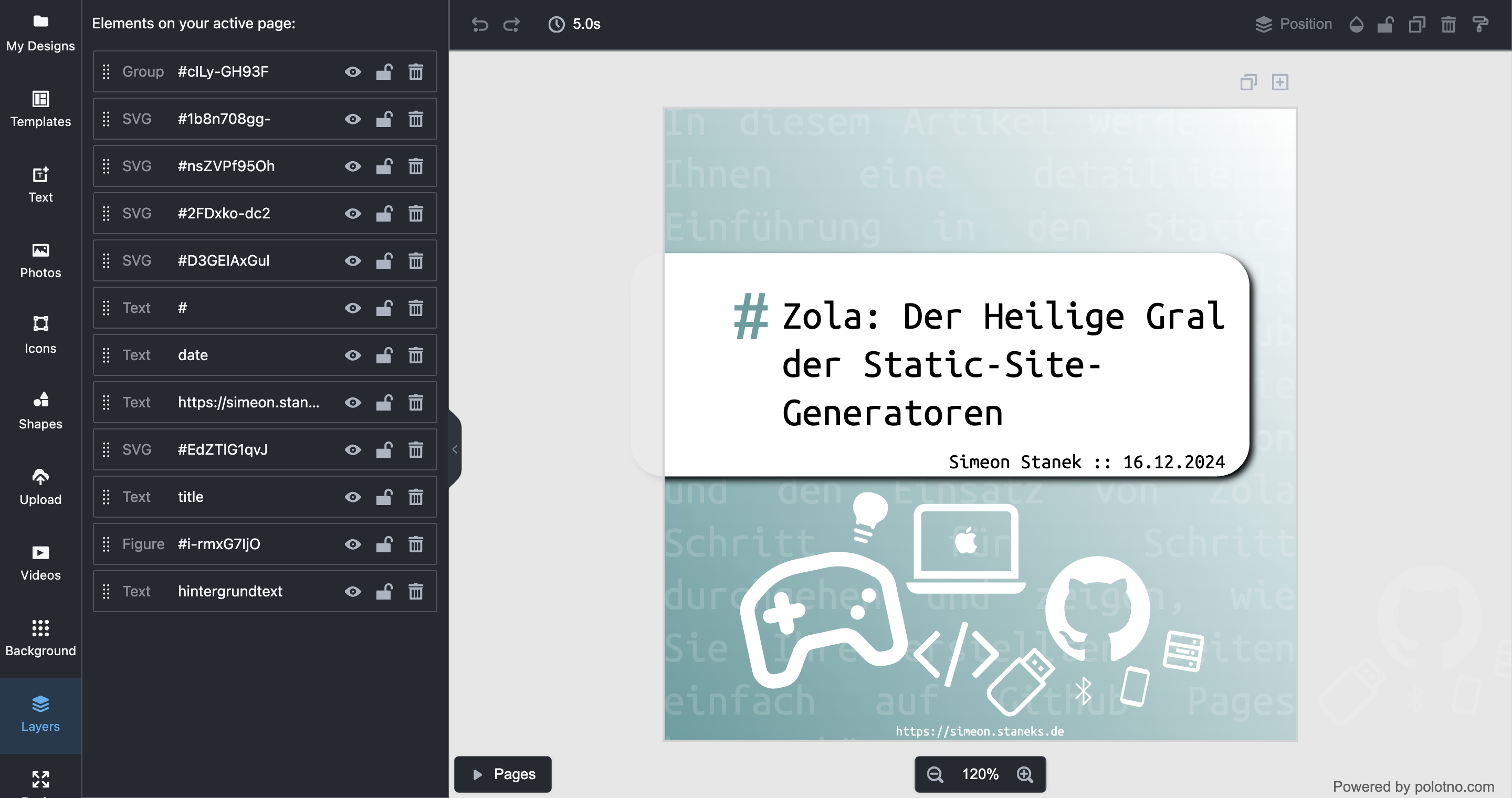Viewport: 1512px width, 798px height.
Task: Undo the last action
Action: tap(479, 24)
